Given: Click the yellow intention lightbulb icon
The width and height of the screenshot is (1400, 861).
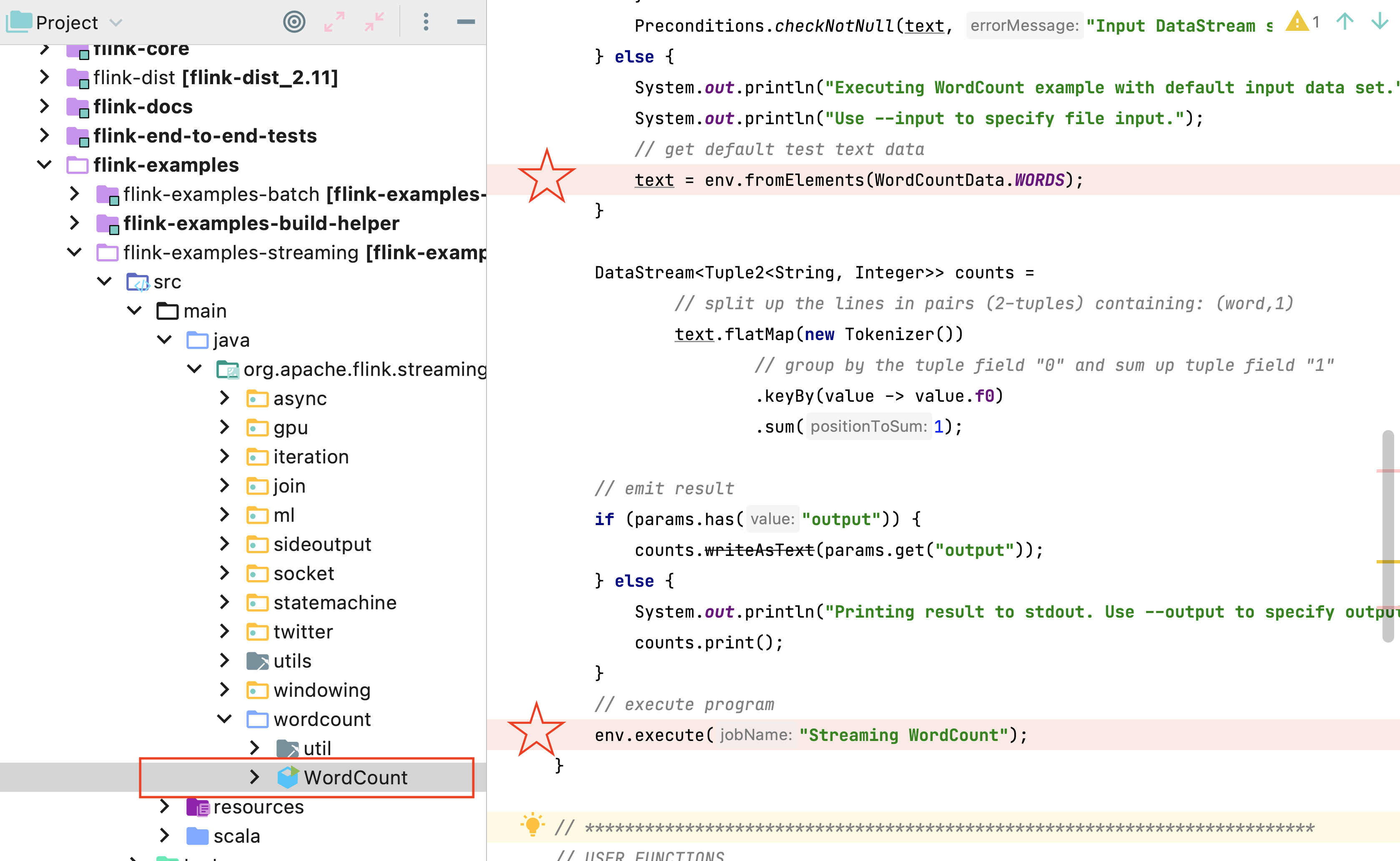Looking at the screenshot, I should pyautogui.click(x=532, y=825).
